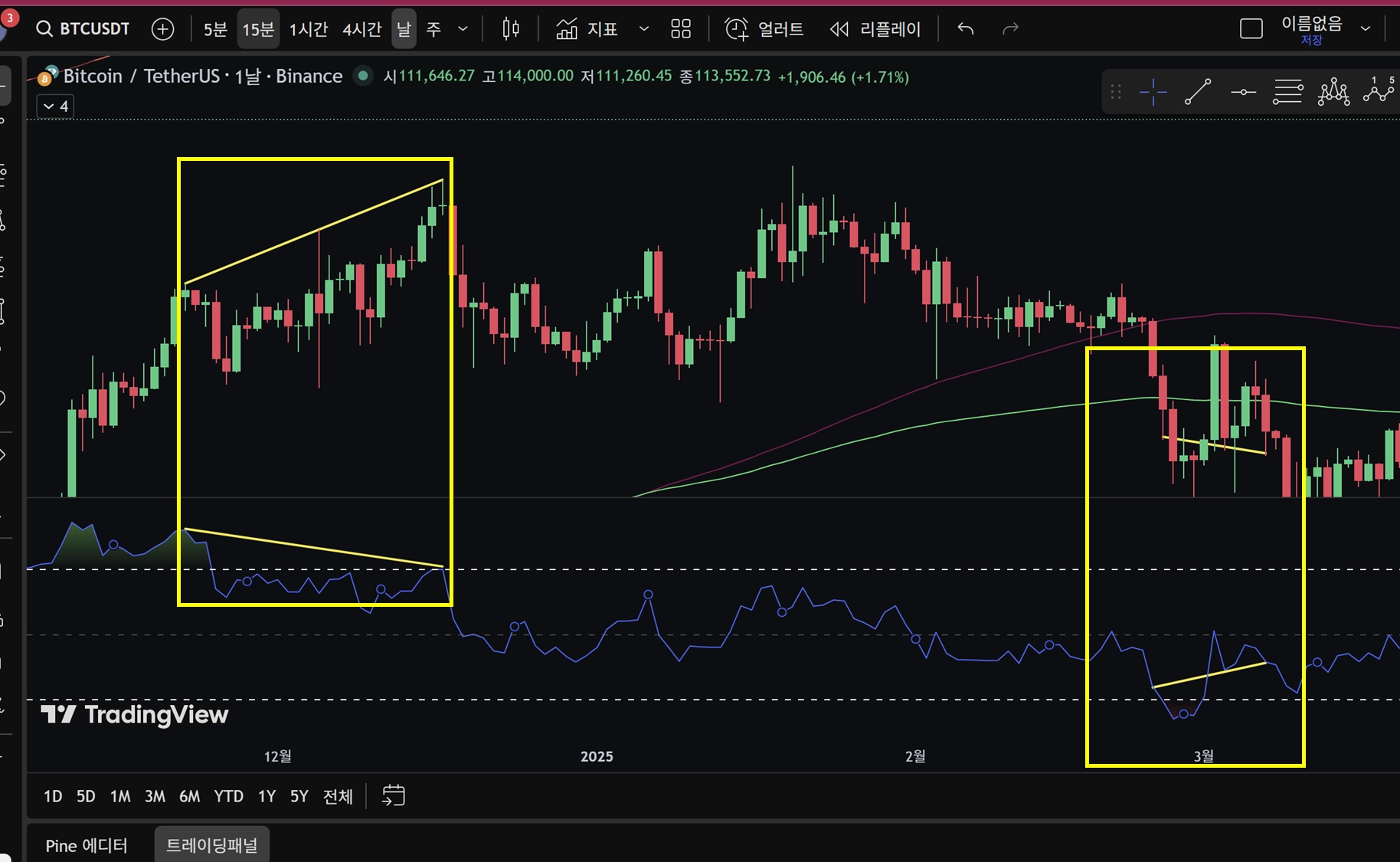Click the 3월 label on the time axis

click(x=1203, y=756)
